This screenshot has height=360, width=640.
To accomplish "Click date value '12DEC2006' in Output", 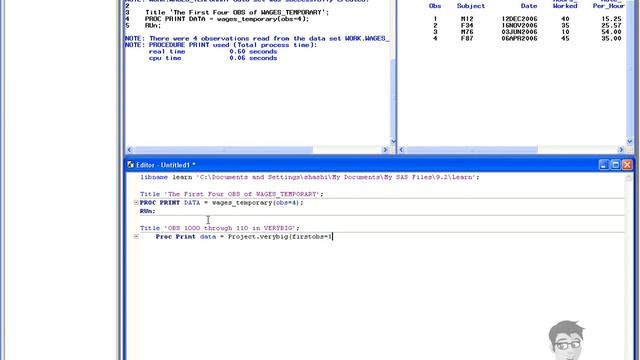I will coord(519,19).
